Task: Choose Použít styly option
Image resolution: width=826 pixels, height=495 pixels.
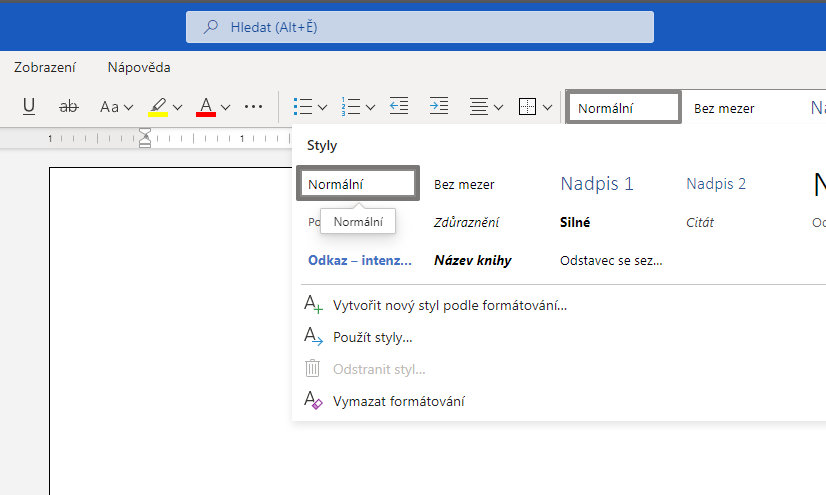Action: pos(373,337)
